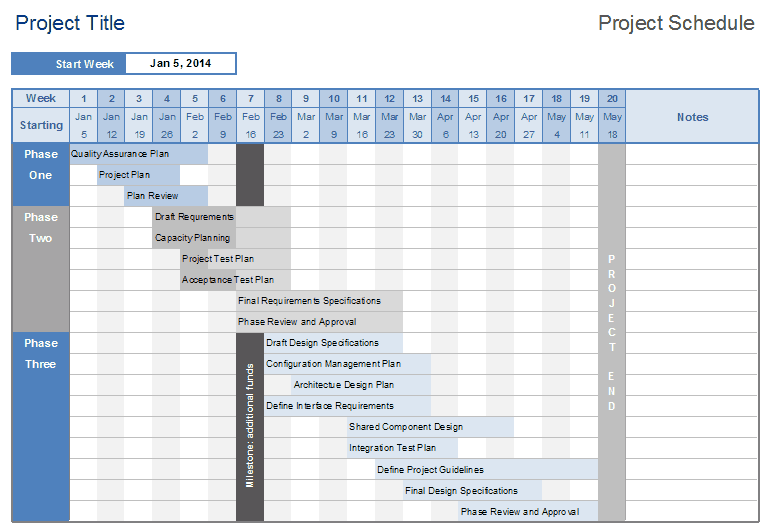Select the Plan Review task bar
The width and height of the screenshot is (768, 531).
coord(166,196)
